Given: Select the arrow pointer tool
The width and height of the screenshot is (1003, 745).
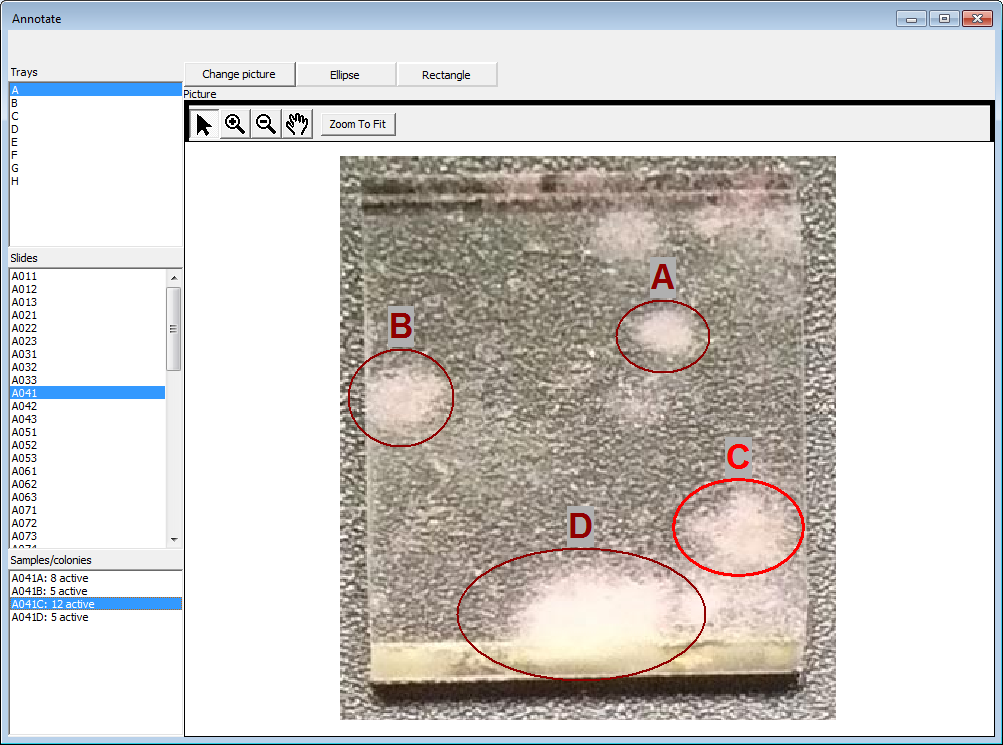Looking at the screenshot, I should point(204,124).
